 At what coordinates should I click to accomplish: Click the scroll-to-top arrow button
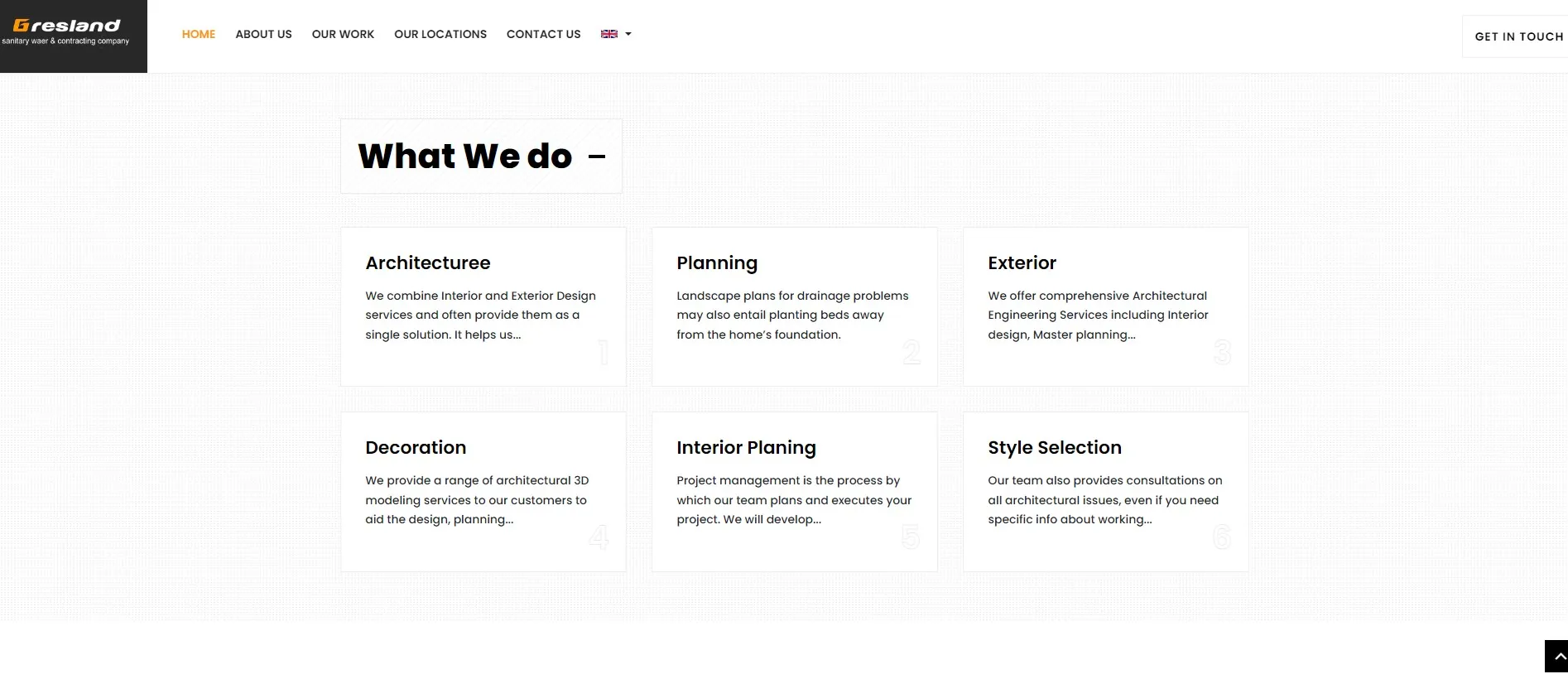(x=1556, y=656)
